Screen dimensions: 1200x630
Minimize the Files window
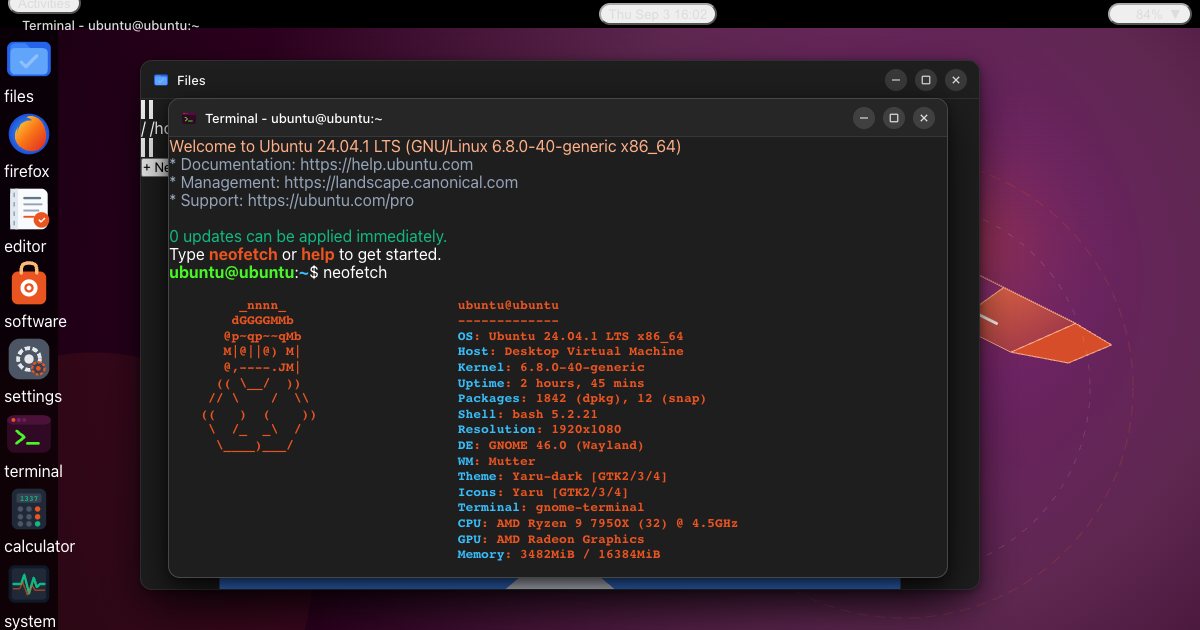coord(896,80)
